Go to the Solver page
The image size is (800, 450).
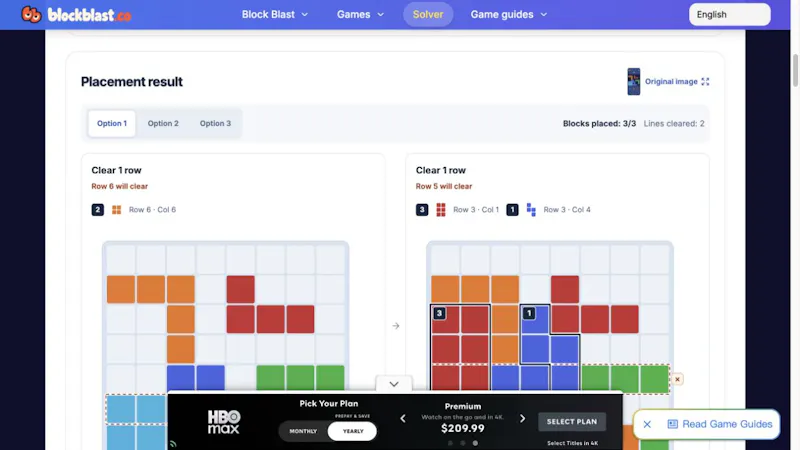click(428, 14)
